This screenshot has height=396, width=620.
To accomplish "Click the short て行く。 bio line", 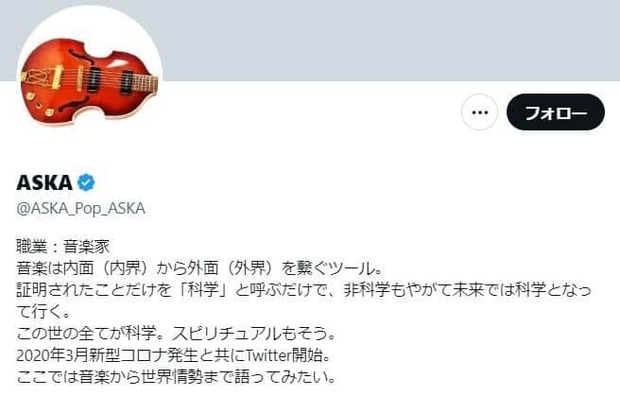I will coord(43,312).
